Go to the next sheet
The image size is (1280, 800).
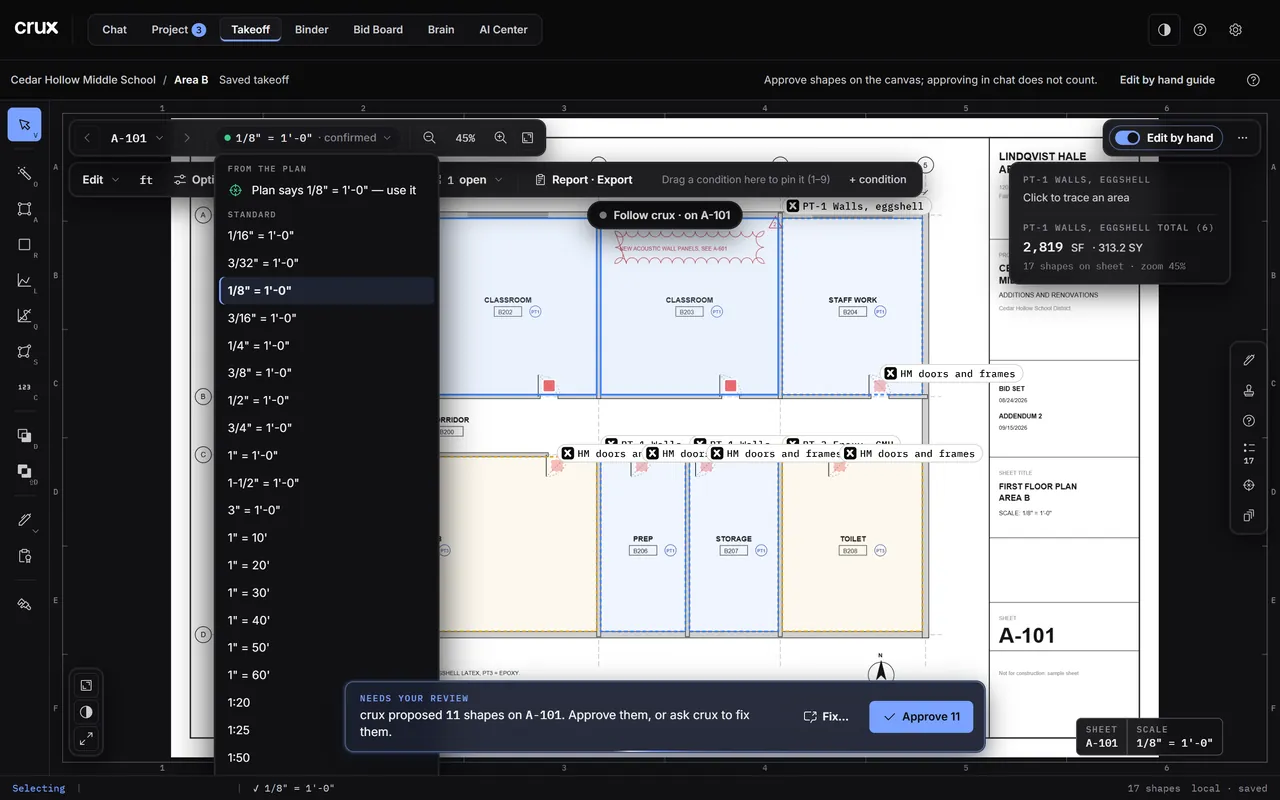pyautogui.click(x=186, y=138)
